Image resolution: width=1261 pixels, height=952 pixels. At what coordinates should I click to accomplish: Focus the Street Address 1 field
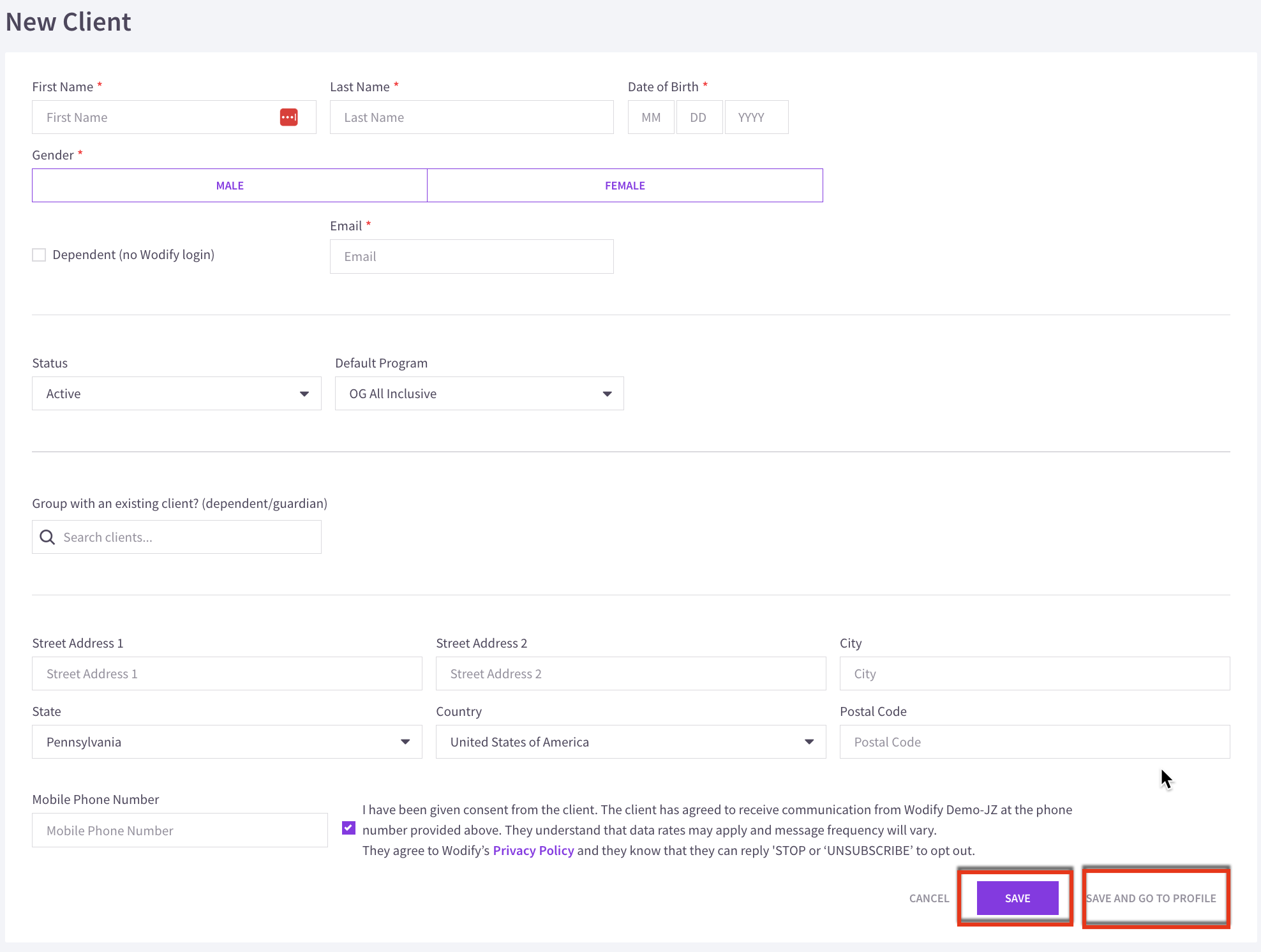click(x=227, y=674)
